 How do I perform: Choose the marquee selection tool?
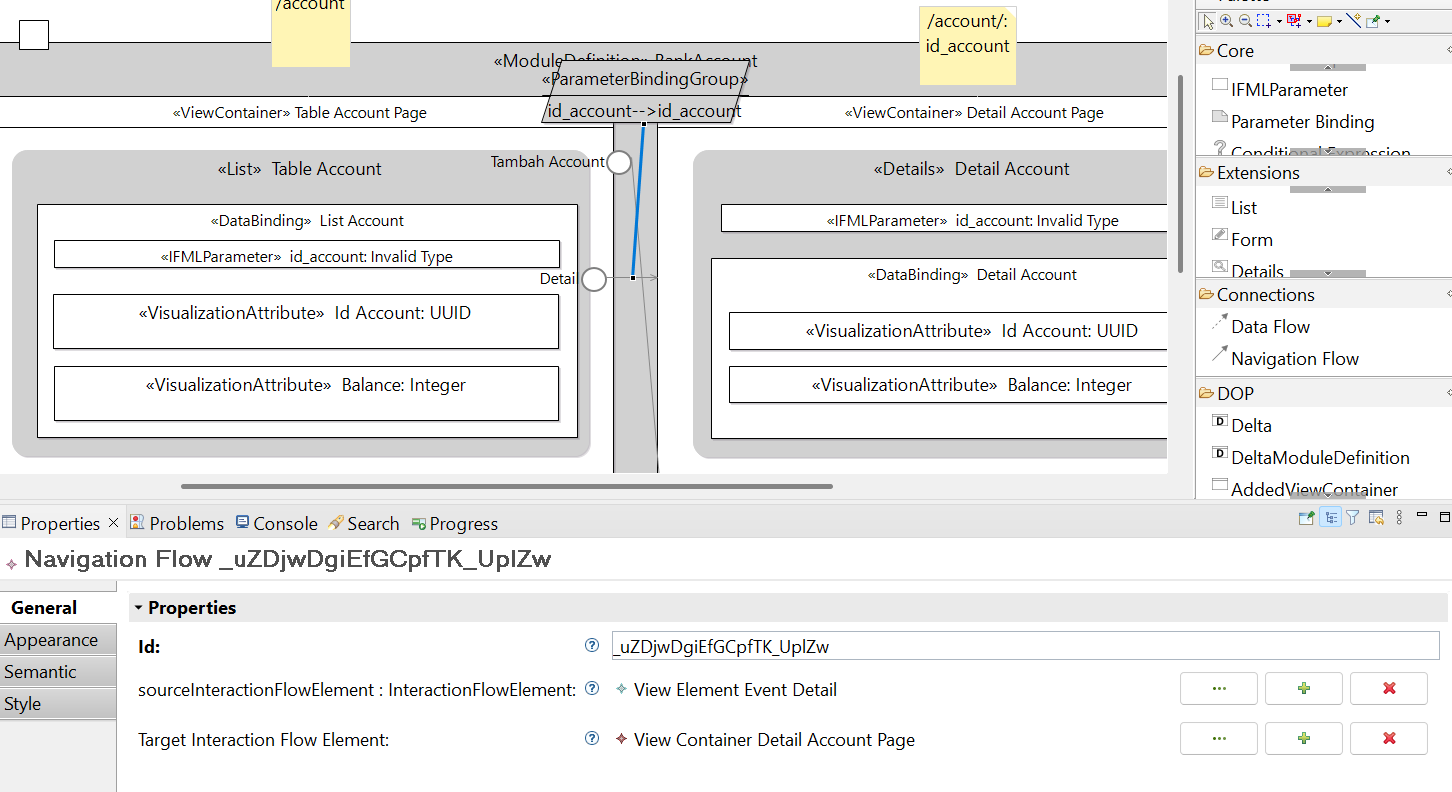click(x=1264, y=21)
